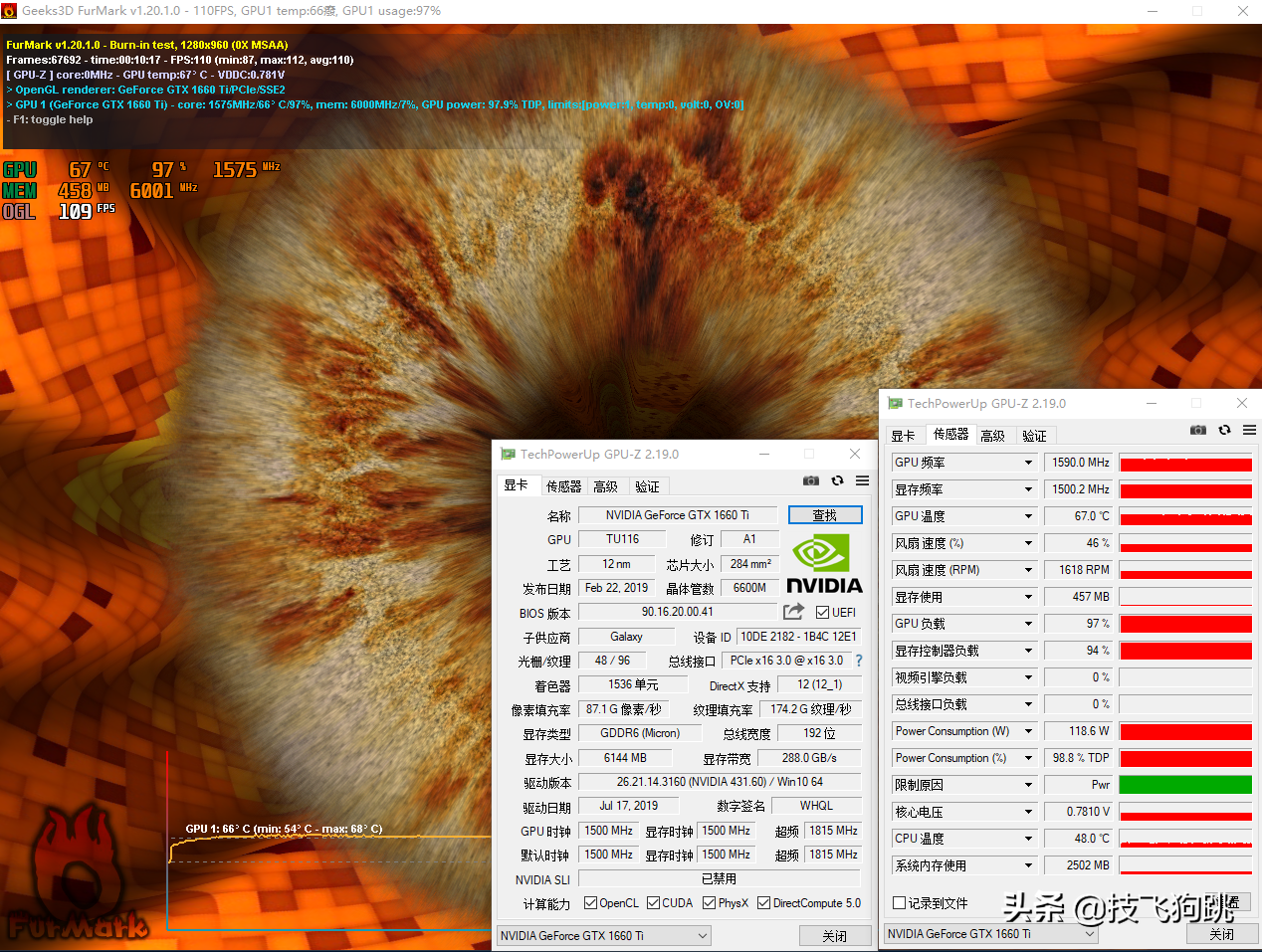
Task: Click the PCIe x16 3.0 bus interface field
Action: tap(786, 661)
